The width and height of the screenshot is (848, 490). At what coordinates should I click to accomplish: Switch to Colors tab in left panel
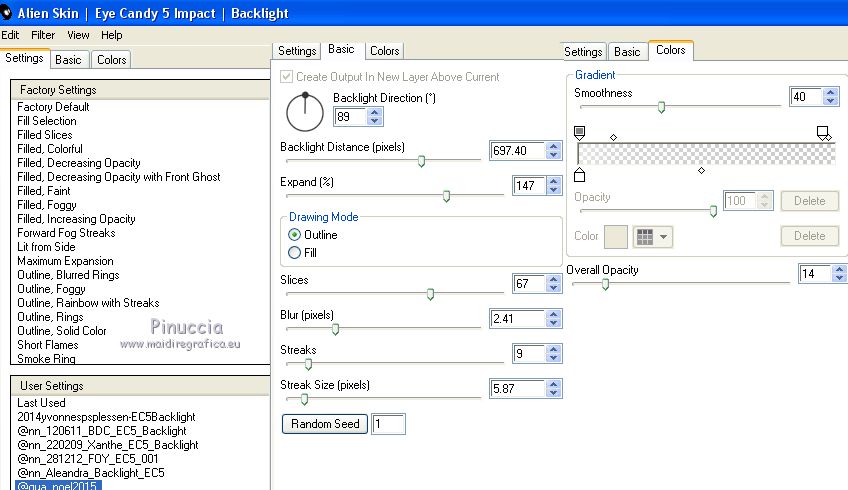[111, 59]
